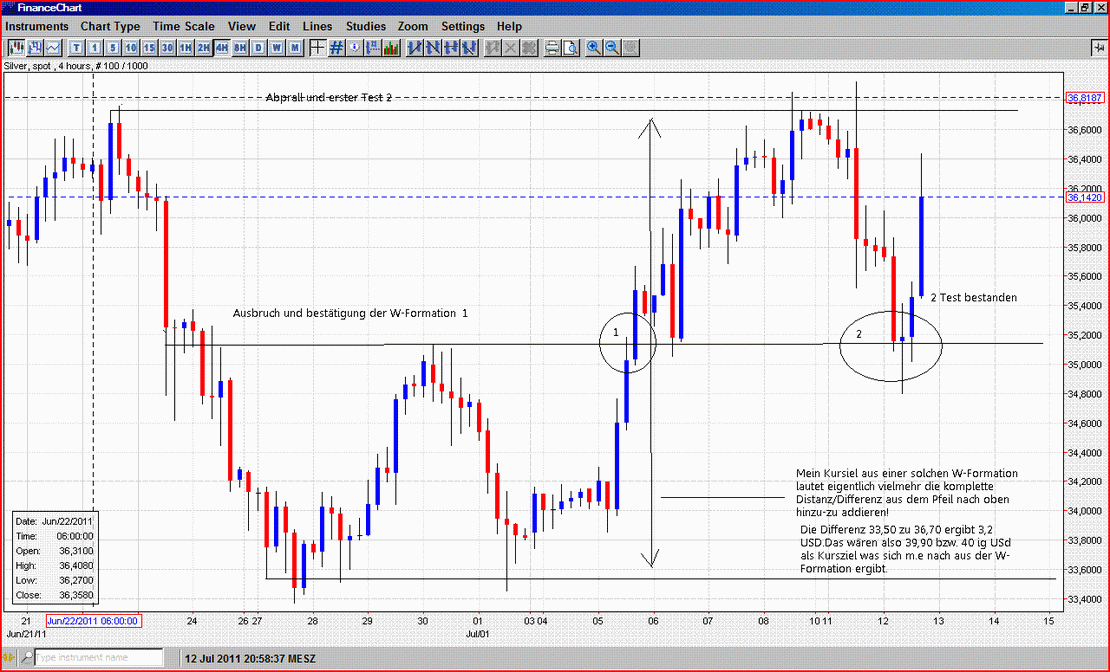Switch to monthly (M) time scale
The height and width of the screenshot is (672, 1110).
[294, 47]
